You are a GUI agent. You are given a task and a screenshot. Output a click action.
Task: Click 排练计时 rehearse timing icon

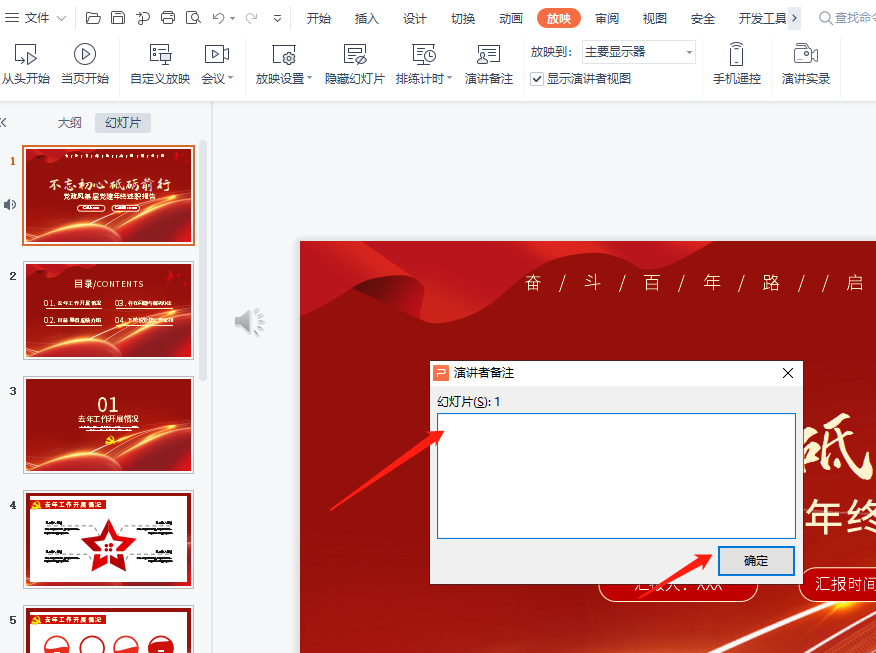(424, 55)
